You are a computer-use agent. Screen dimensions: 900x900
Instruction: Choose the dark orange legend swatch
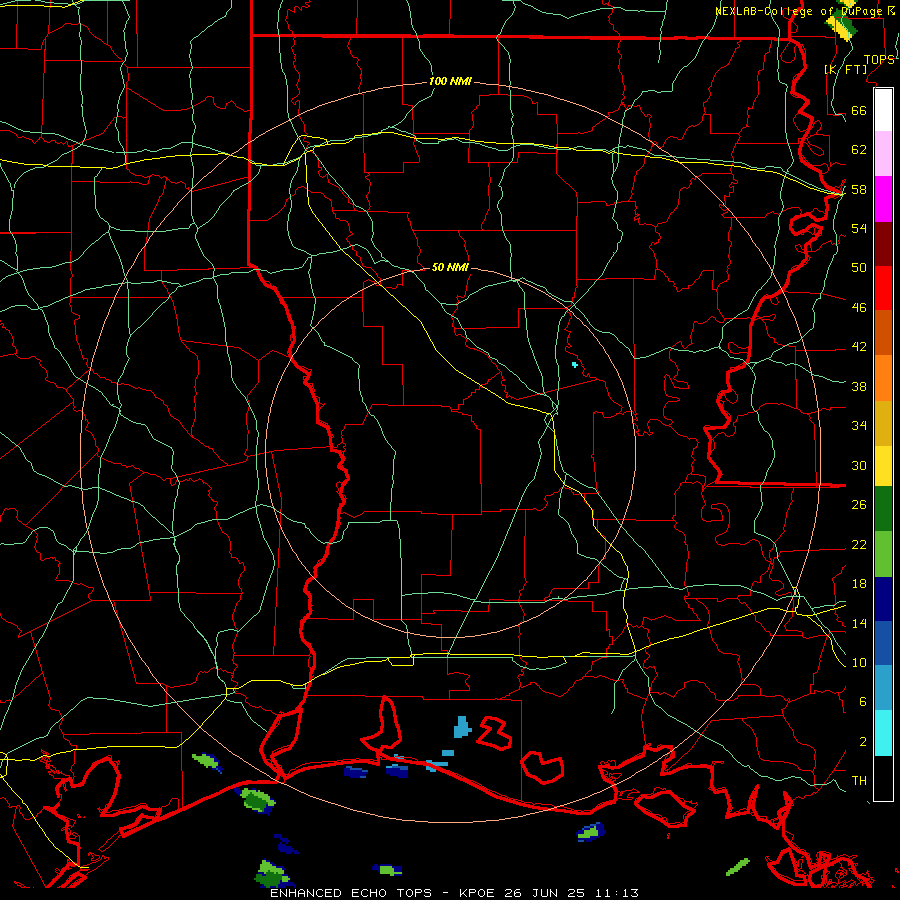[x=883, y=333]
